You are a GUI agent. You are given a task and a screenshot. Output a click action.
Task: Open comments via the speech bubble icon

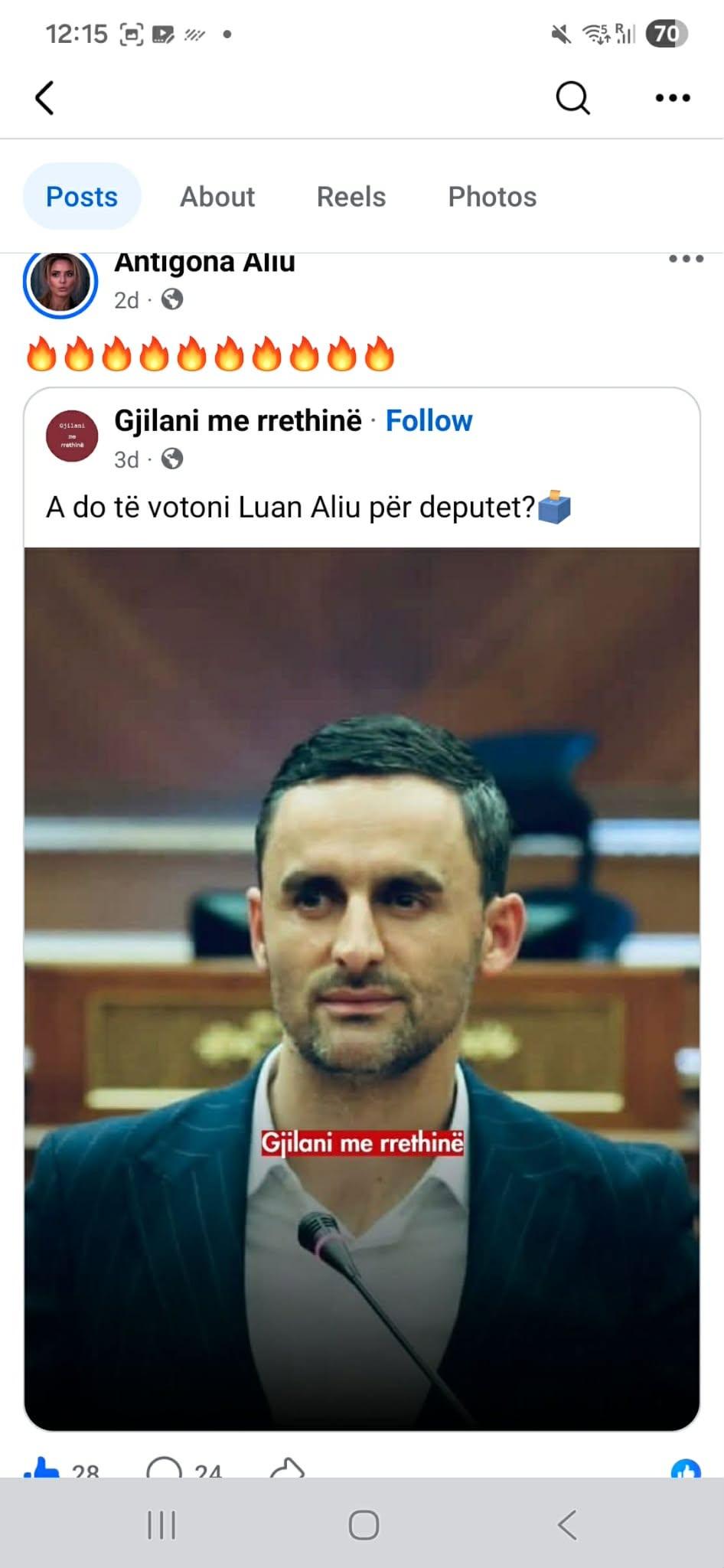tap(164, 1468)
